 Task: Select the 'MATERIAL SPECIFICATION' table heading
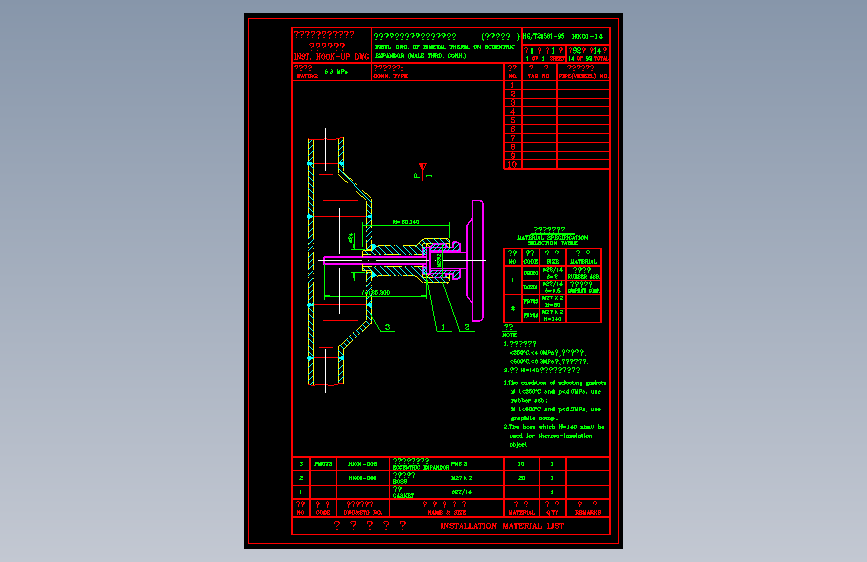(552, 237)
